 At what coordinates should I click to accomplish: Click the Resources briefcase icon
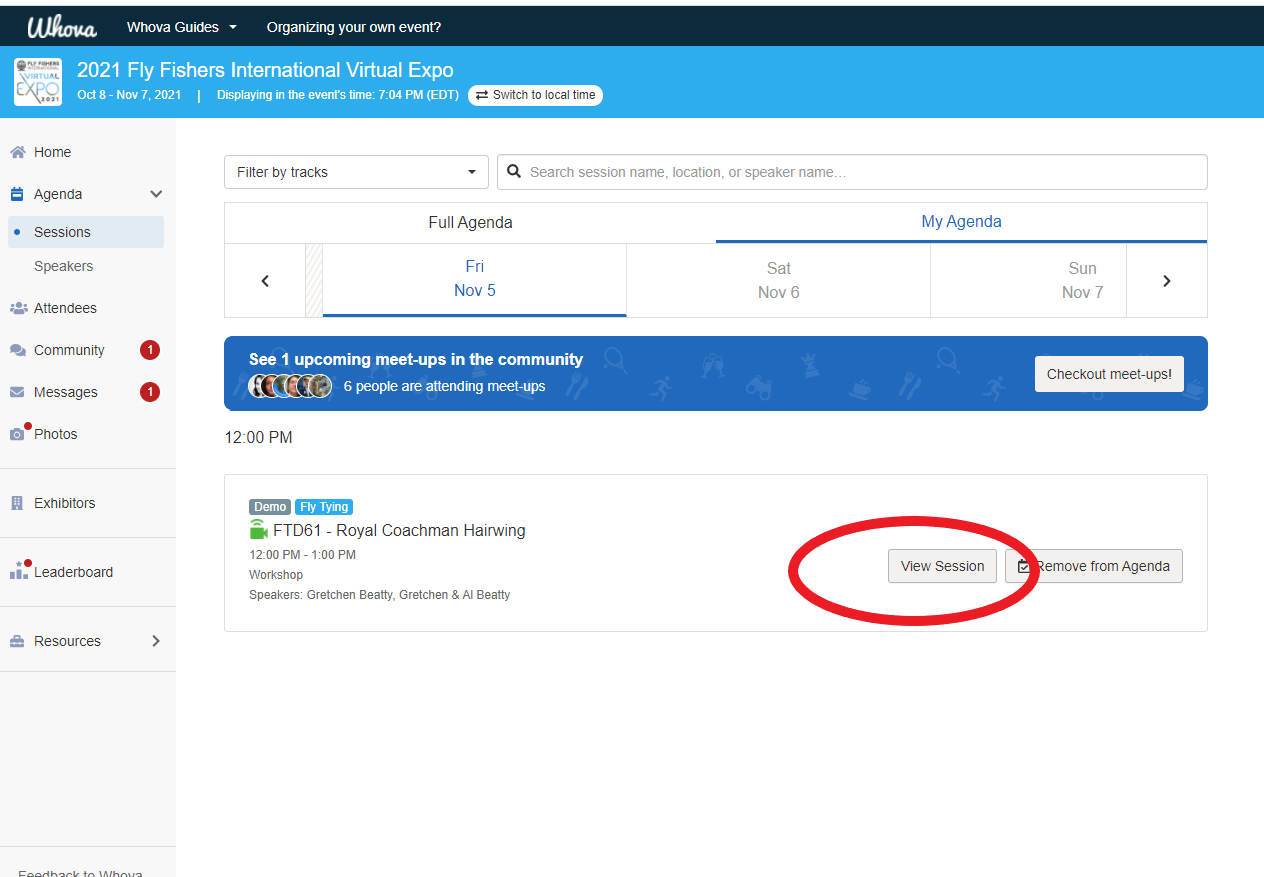coord(17,641)
